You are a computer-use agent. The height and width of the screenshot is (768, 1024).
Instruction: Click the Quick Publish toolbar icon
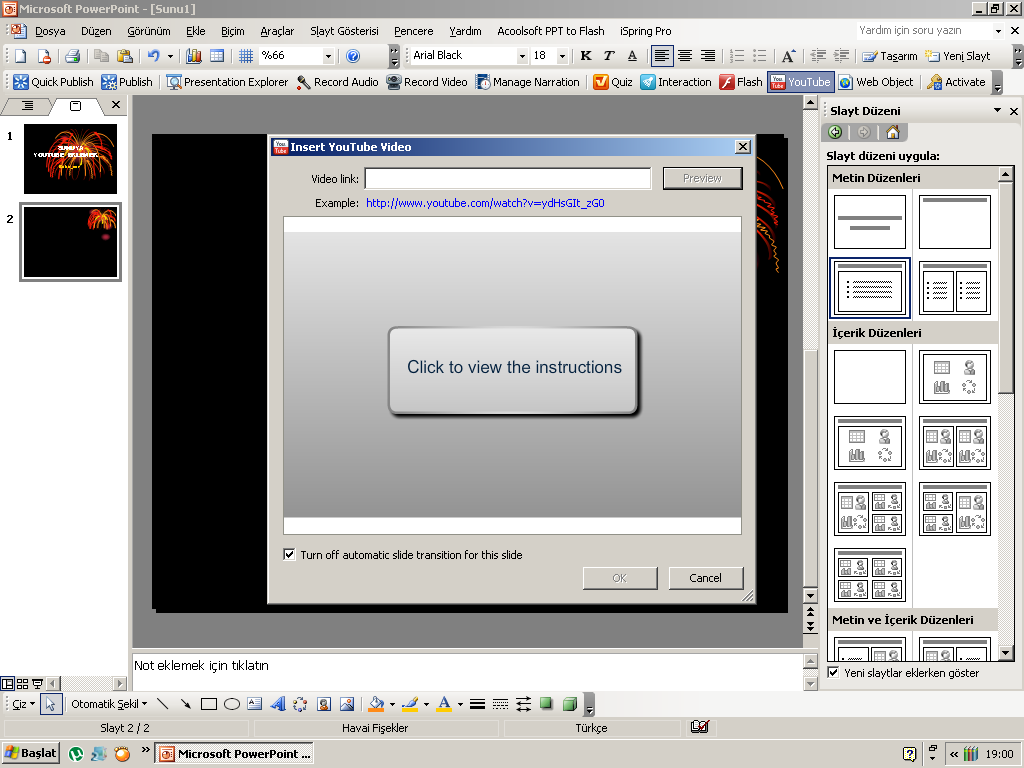(21, 82)
